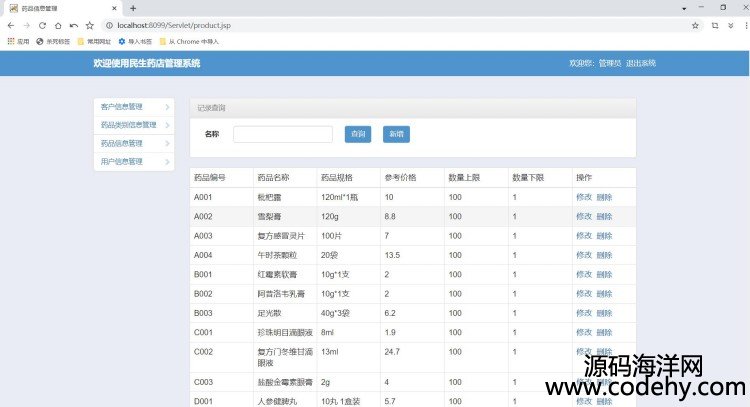Click the home icon in browser toolbar
Image resolution: width=750 pixels, height=407 pixels.
click(59, 25)
